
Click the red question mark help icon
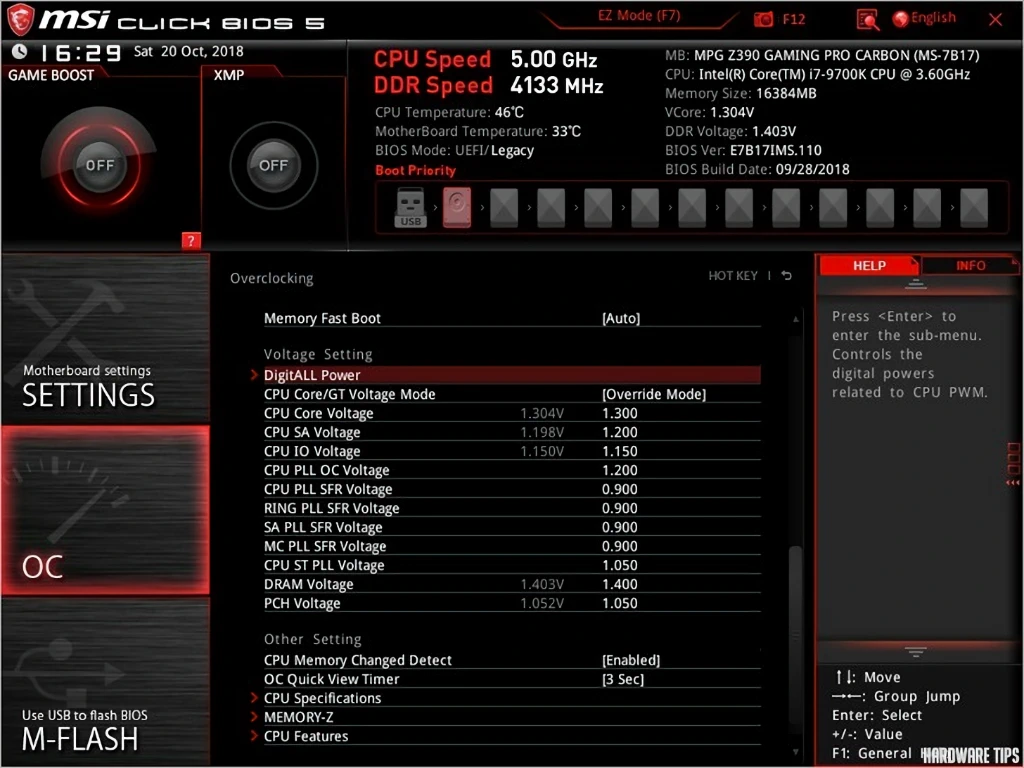(191, 241)
